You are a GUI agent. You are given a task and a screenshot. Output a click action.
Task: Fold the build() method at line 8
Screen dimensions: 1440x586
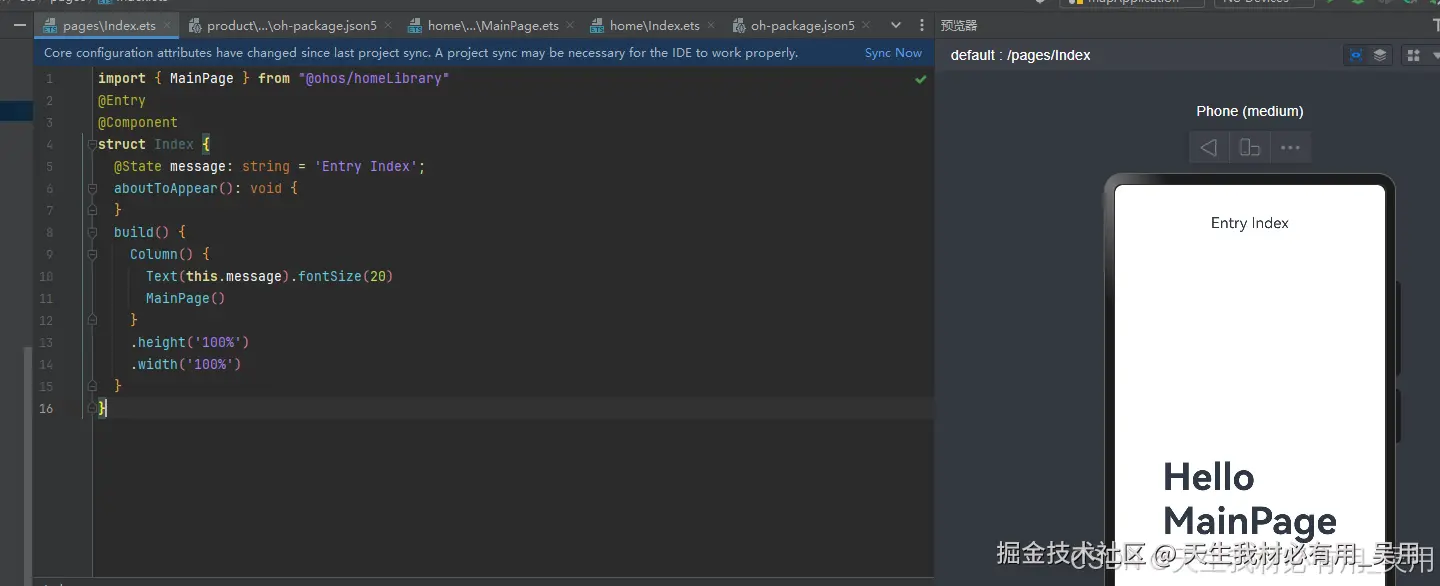coord(92,233)
